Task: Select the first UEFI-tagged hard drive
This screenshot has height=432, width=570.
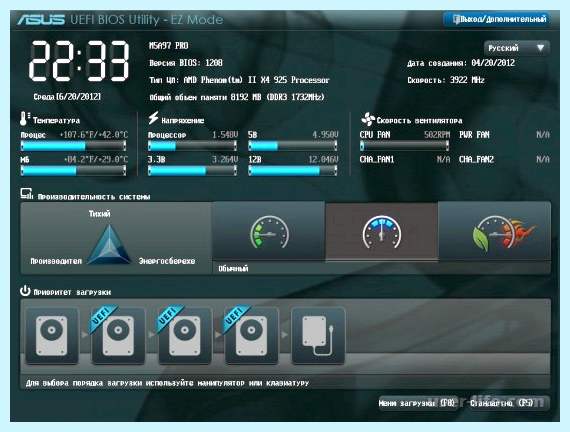Action: click(118, 335)
